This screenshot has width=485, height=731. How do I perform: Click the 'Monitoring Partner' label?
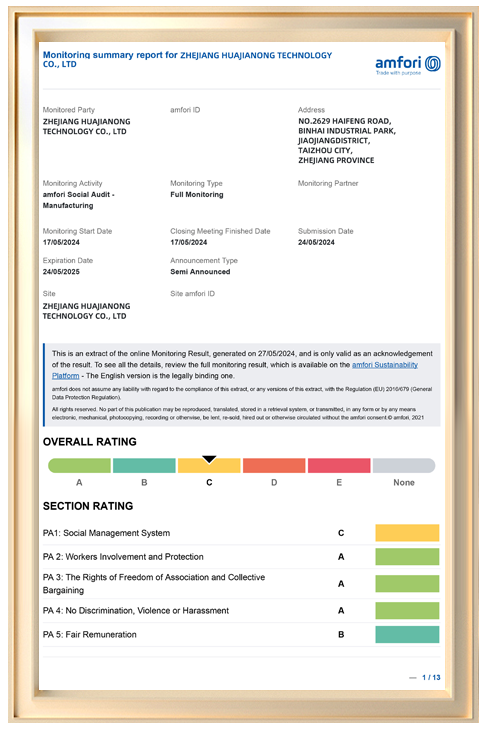328,184
